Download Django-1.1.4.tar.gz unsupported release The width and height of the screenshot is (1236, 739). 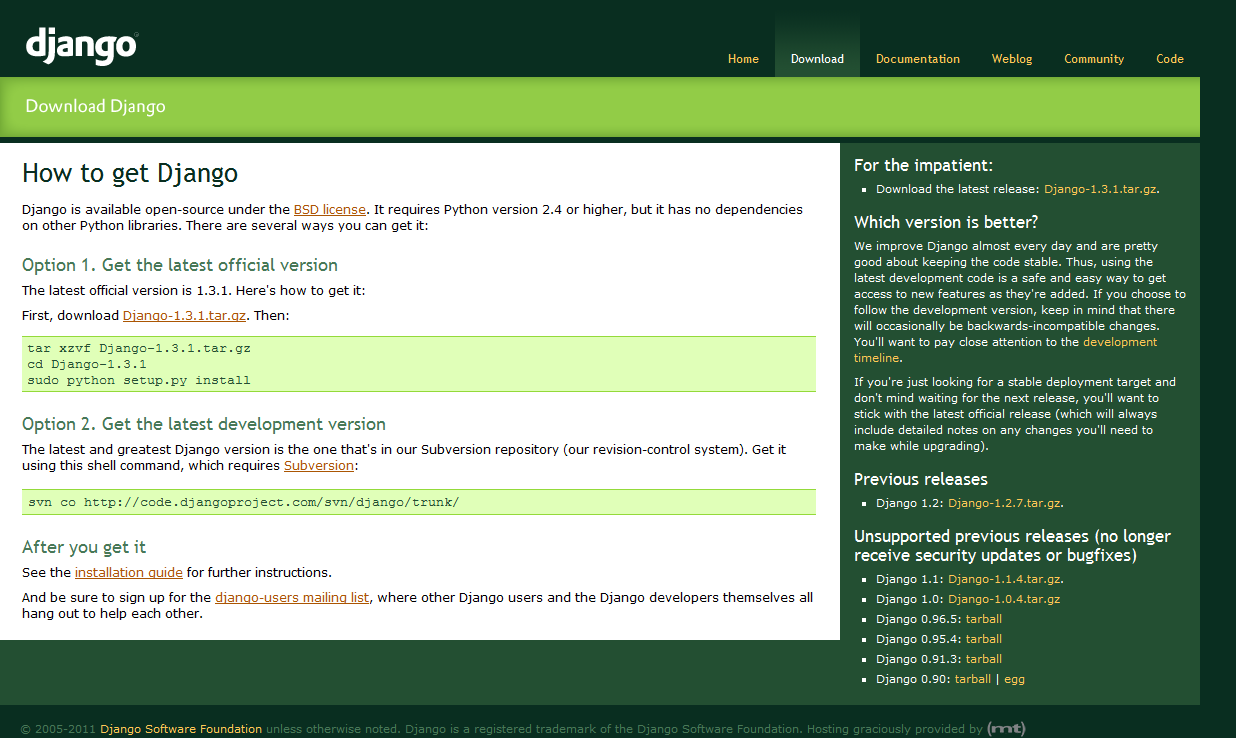click(1005, 579)
